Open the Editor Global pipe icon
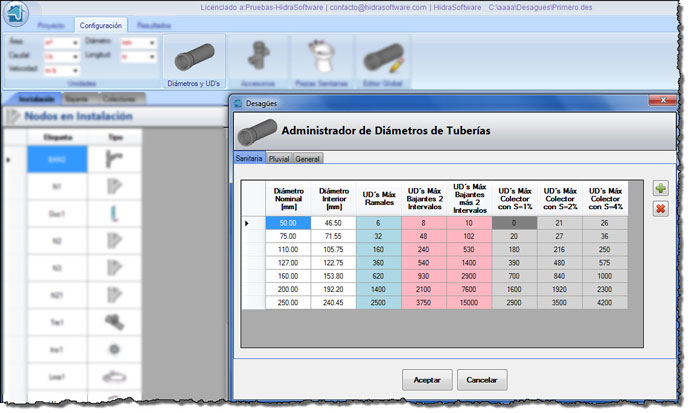This screenshot has width=690, height=413. [x=383, y=61]
